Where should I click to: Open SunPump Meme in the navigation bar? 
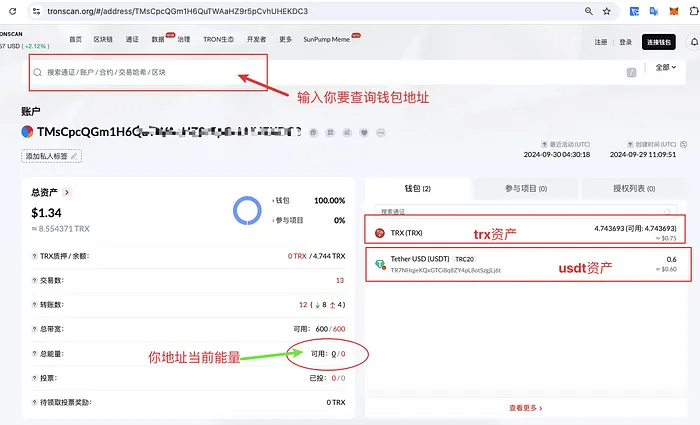(327, 39)
